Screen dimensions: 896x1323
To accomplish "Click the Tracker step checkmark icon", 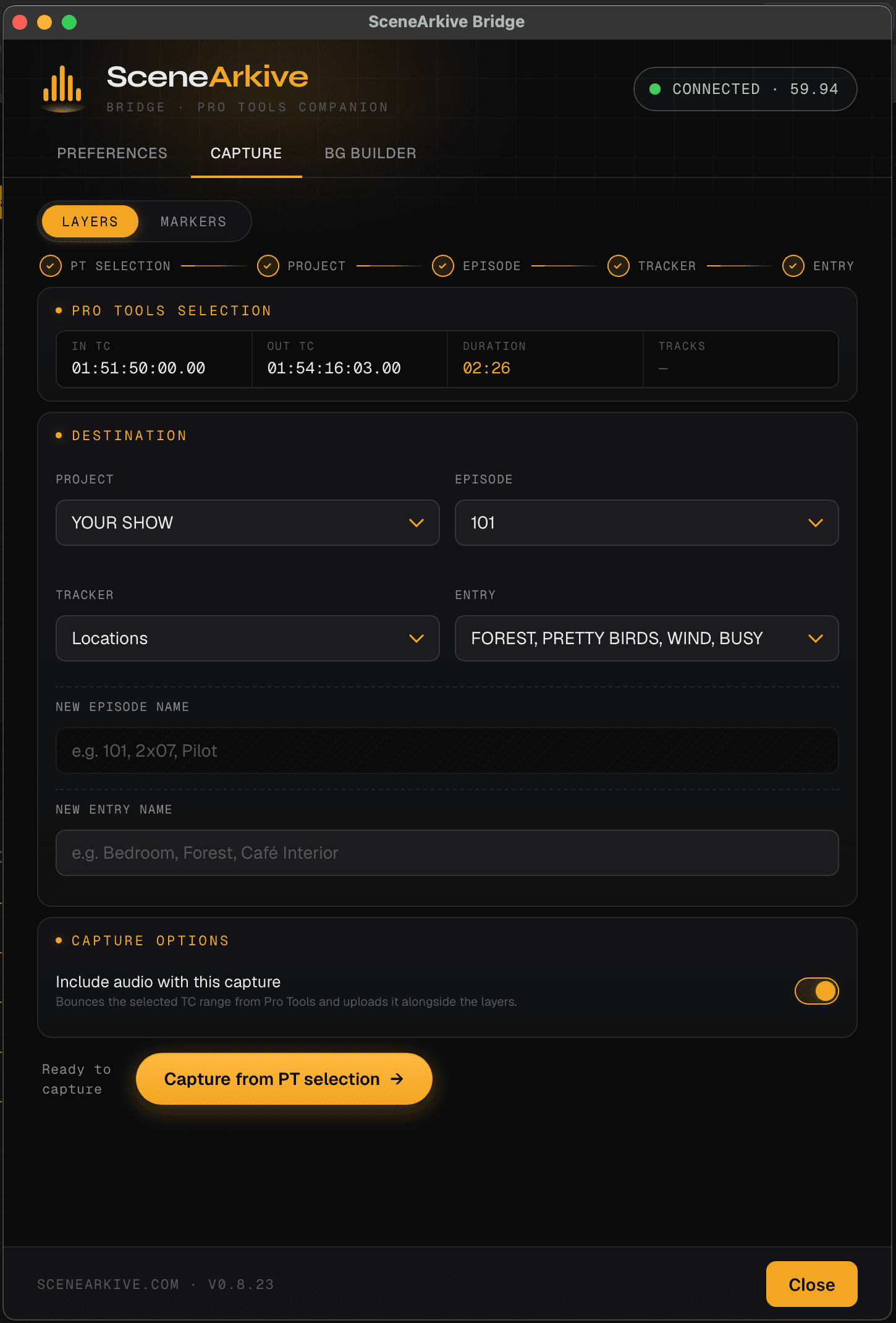I will click(x=618, y=266).
